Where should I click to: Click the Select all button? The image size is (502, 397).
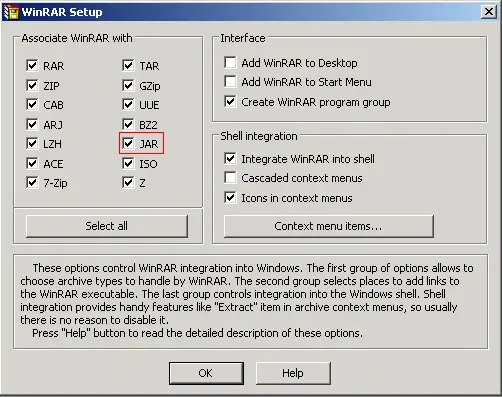point(107,226)
